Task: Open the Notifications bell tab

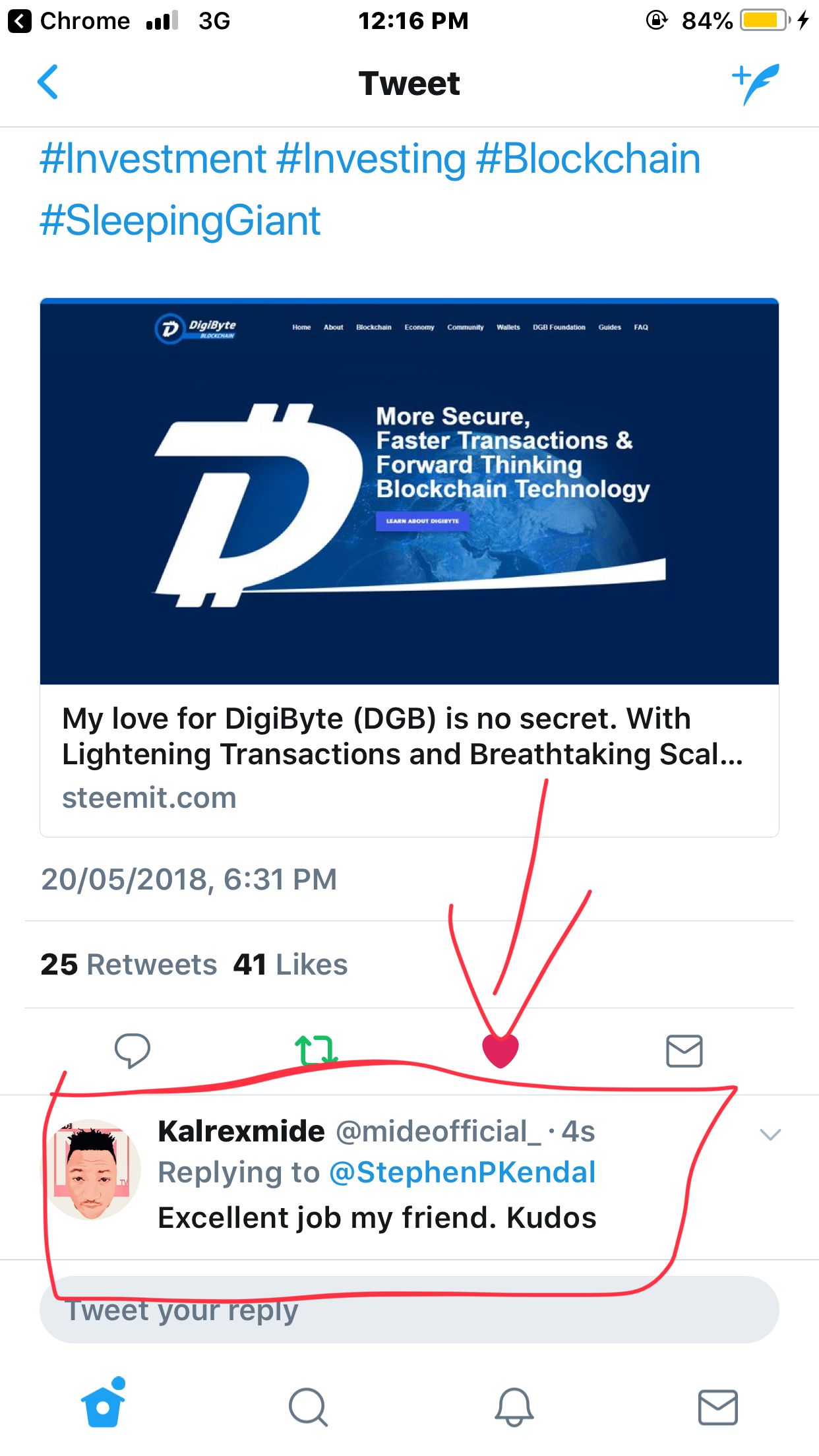Action: (514, 1407)
